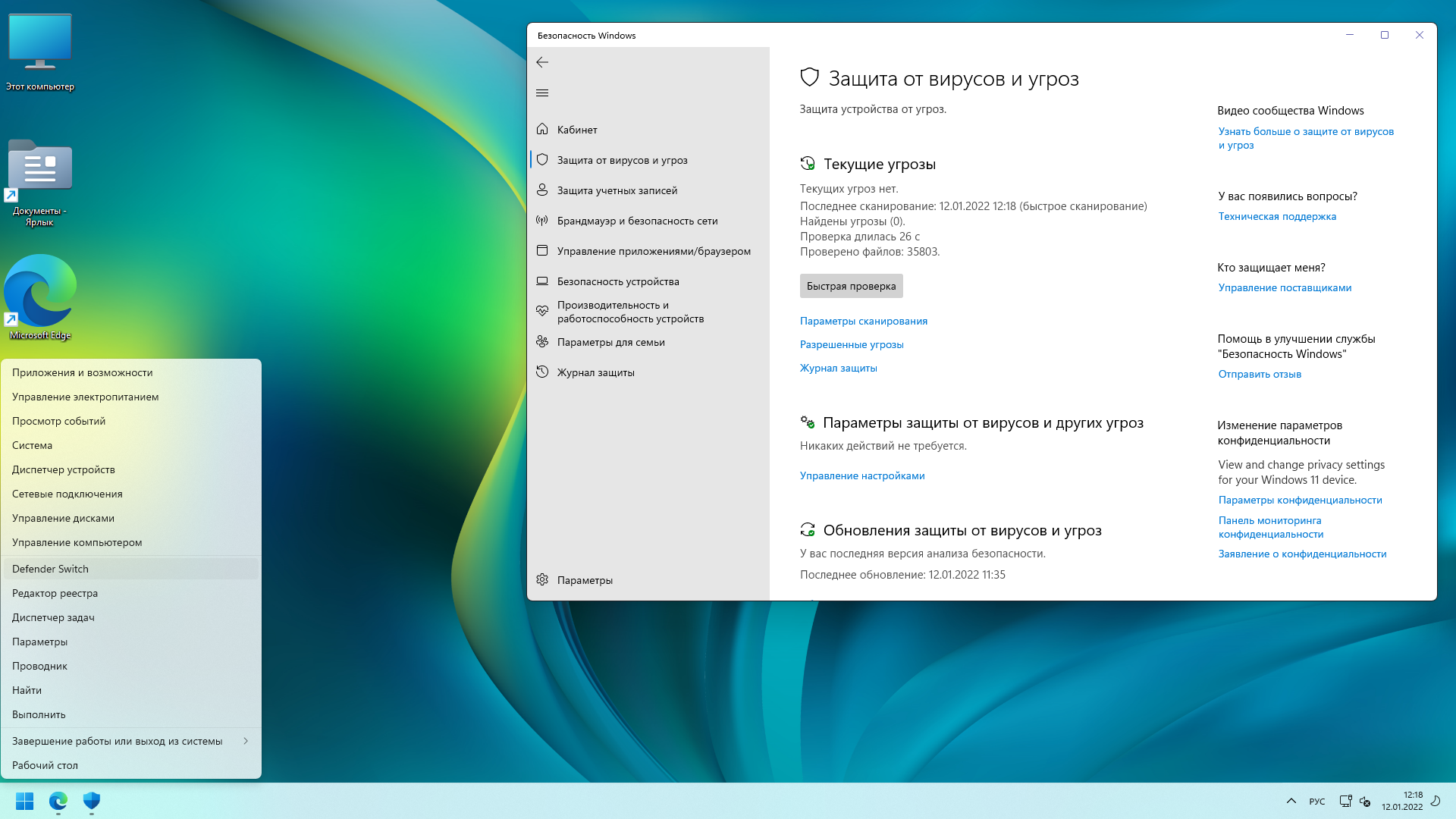
Task: Open Проводник from the menu
Action: tap(131, 666)
